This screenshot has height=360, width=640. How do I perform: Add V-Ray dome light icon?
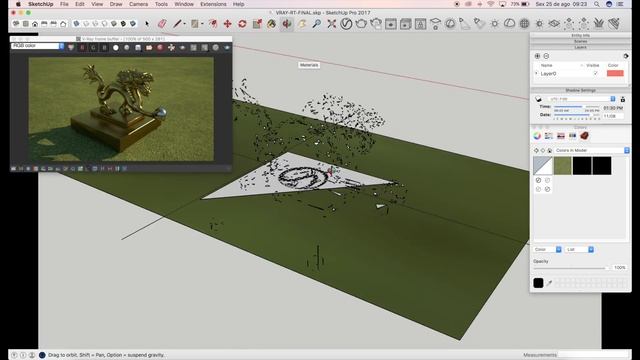coord(509,24)
